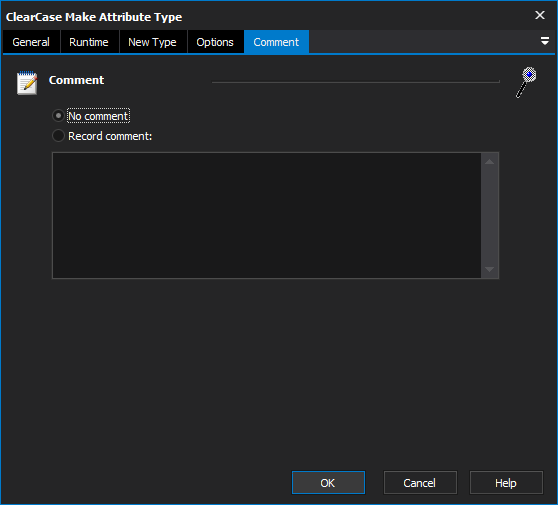Open the tab list dropdown arrow

544,41
